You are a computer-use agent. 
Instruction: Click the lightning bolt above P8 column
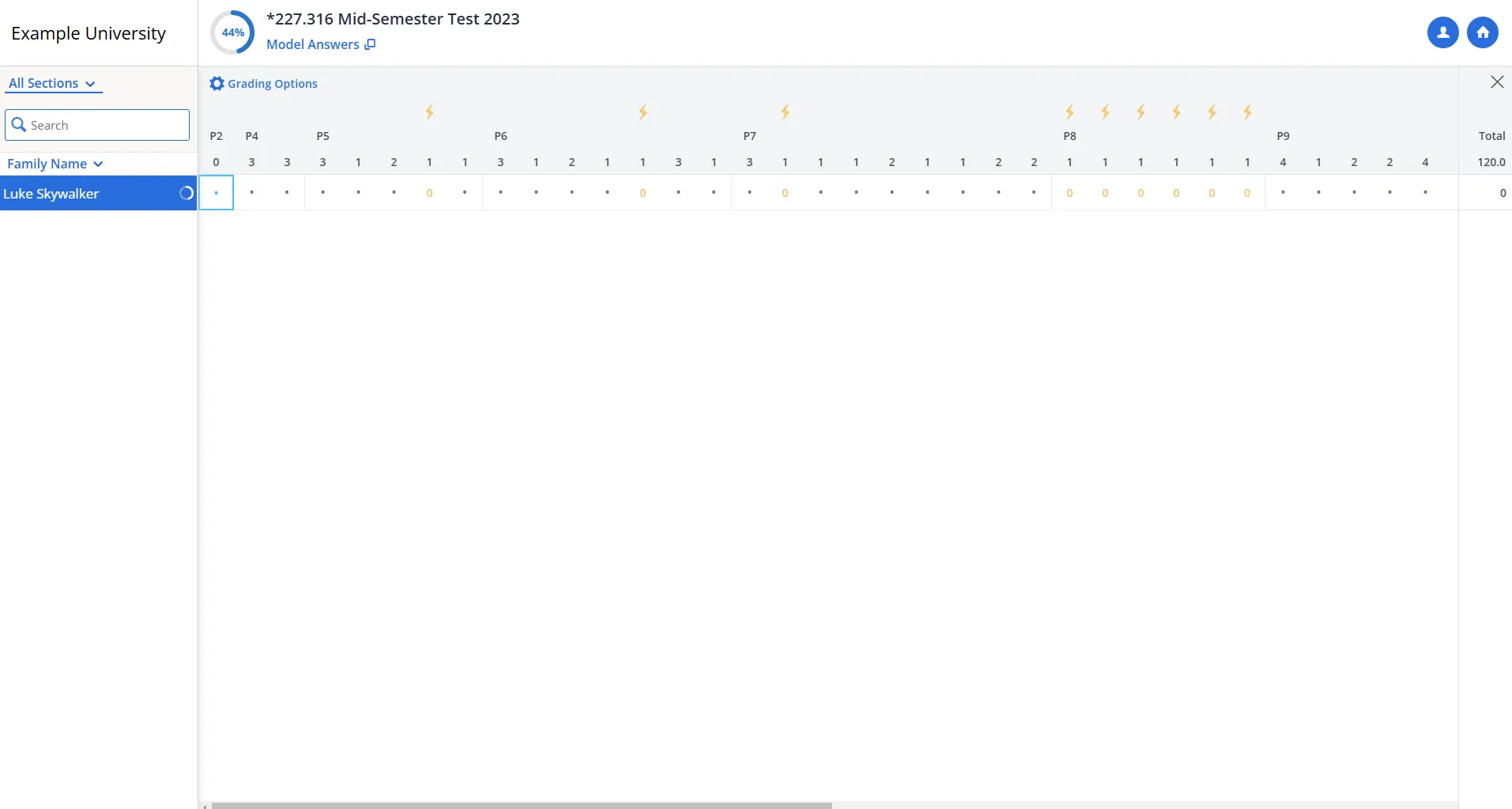coord(1069,112)
